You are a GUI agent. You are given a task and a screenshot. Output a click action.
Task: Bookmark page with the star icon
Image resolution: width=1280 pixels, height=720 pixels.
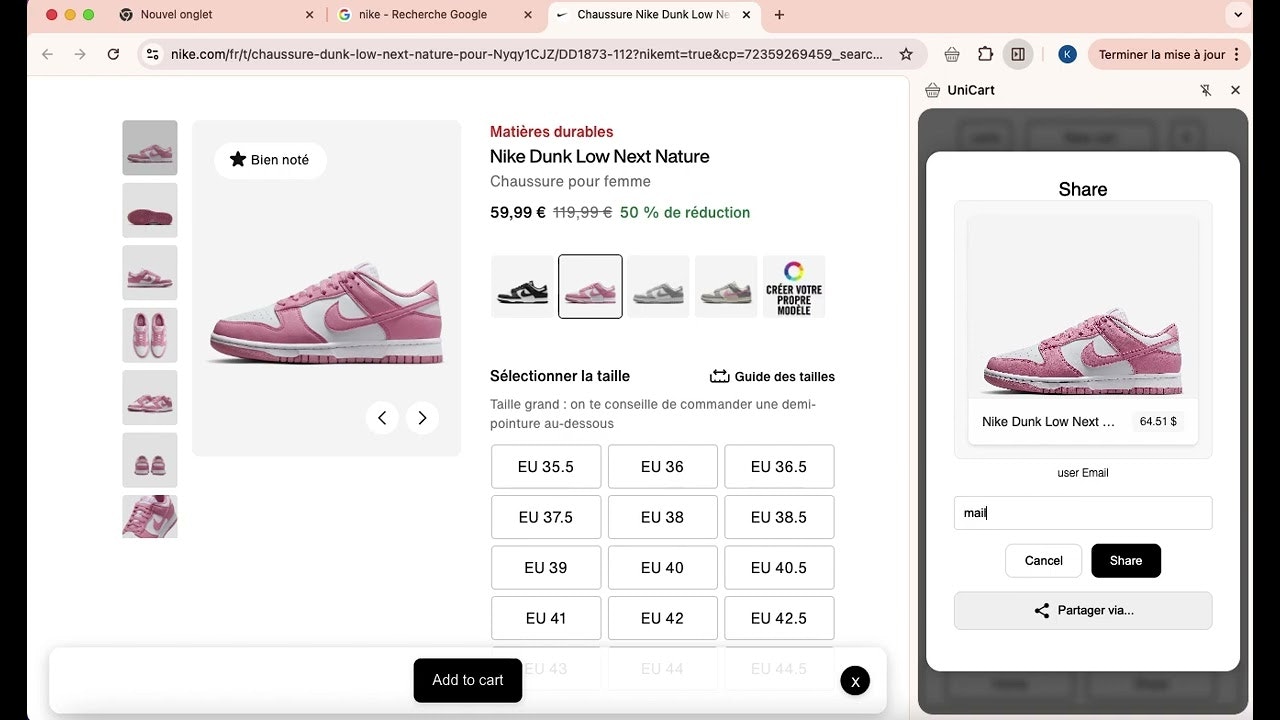(x=906, y=54)
